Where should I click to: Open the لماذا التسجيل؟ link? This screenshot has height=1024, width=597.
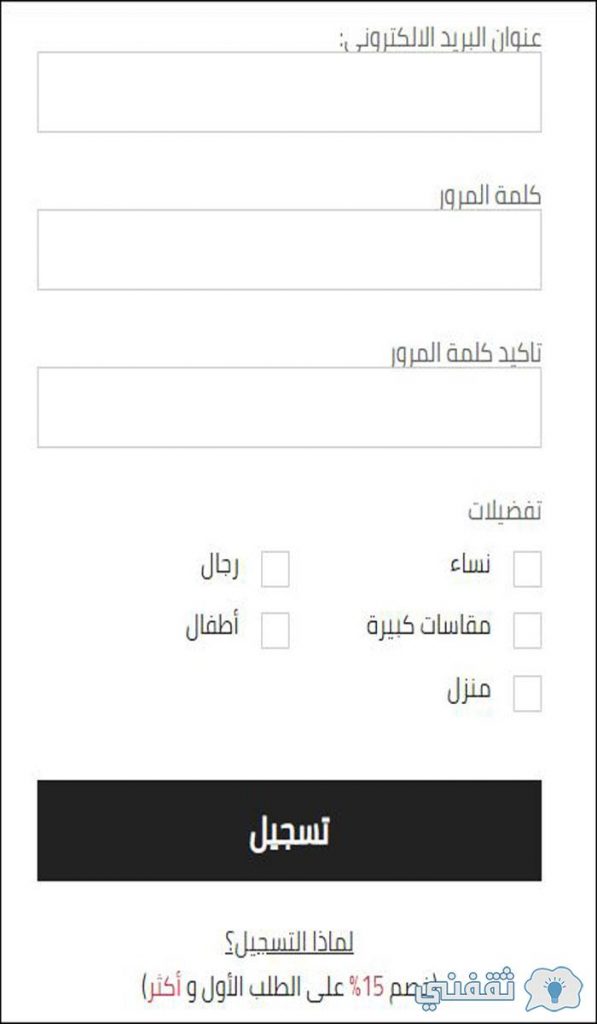tap(289, 943)
